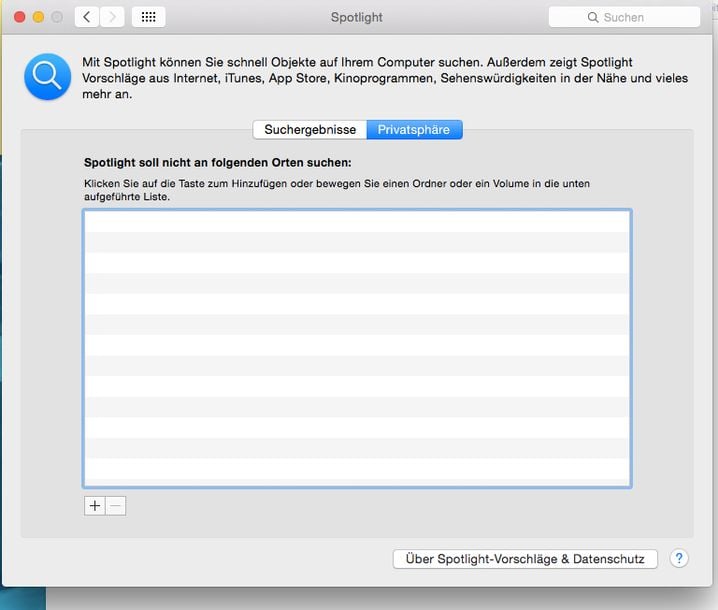Go forward with the right chevron button
Screen dimensions: 718x610
coord(112,17)
